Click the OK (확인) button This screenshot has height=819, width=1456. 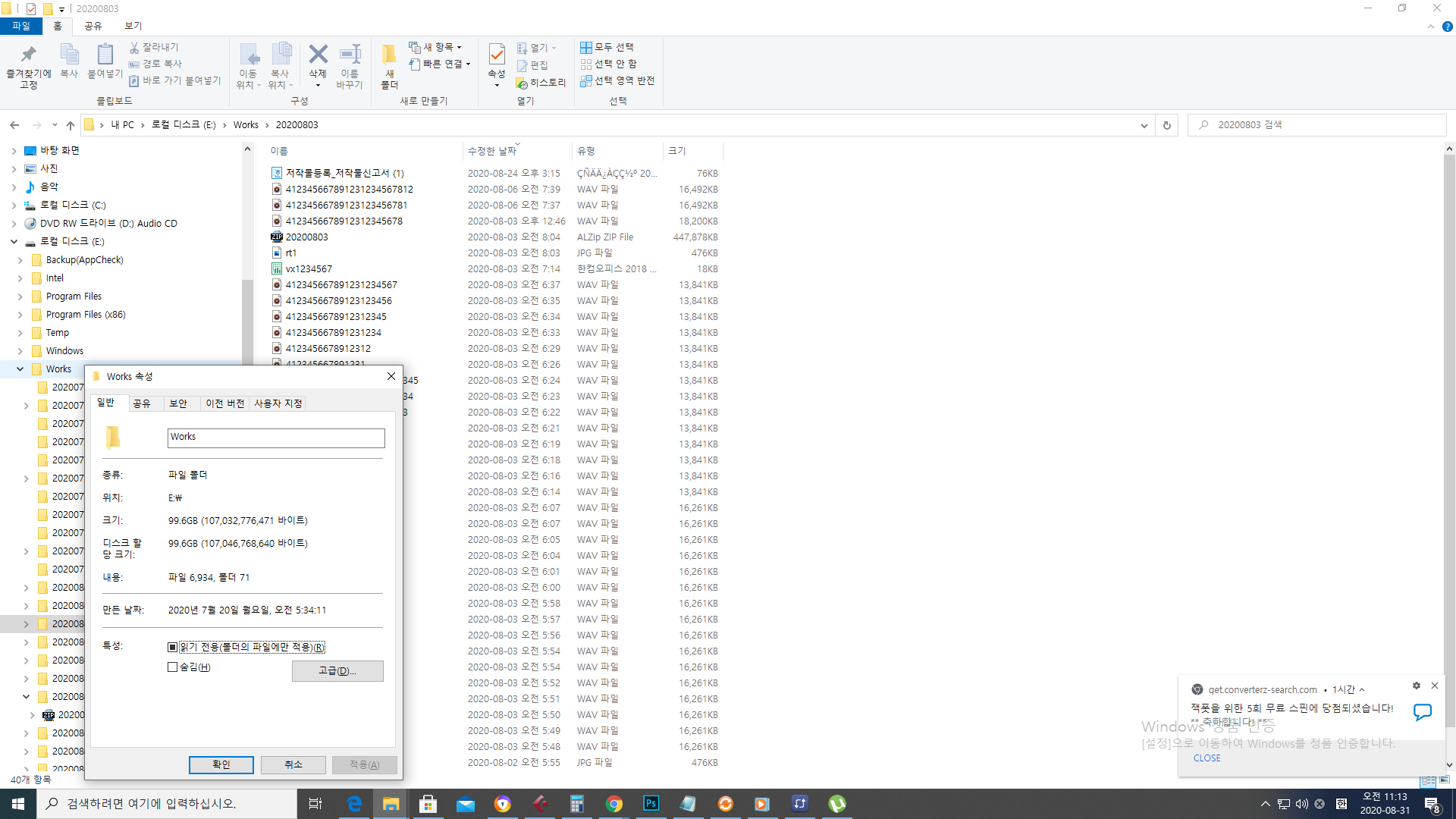pyautogui.click(x=221, y=764)
